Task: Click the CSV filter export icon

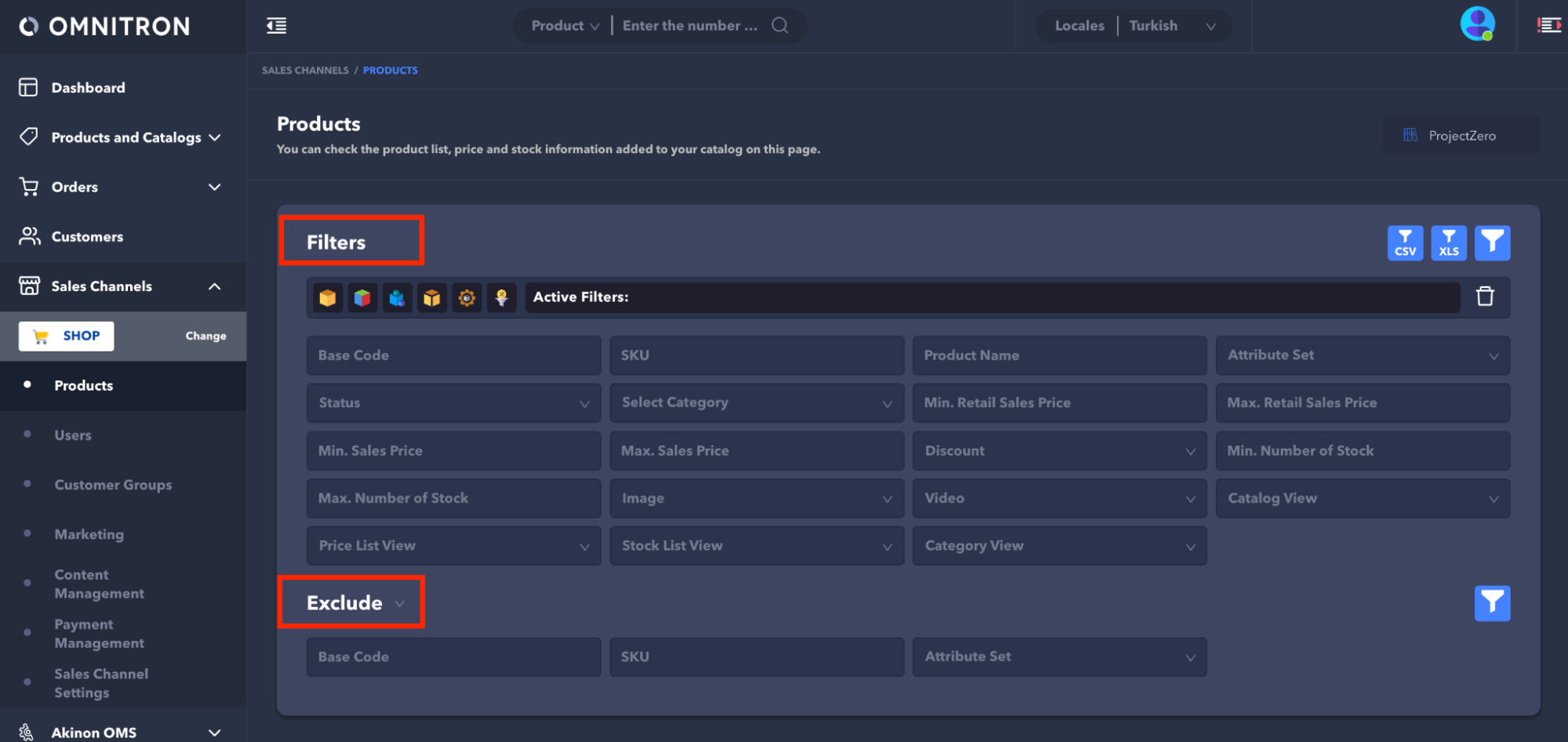Action: coord(1405,243)
